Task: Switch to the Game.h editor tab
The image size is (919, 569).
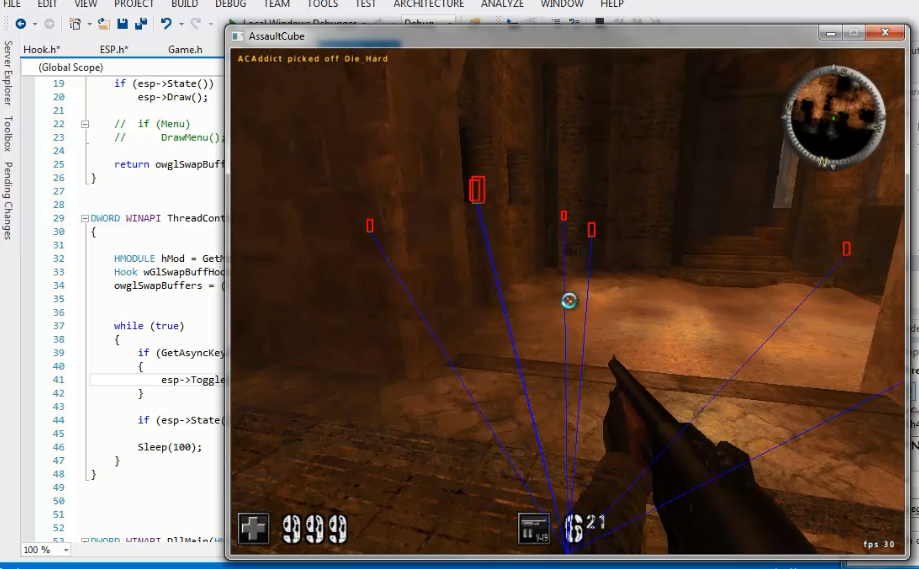Action: coord(185,49)
